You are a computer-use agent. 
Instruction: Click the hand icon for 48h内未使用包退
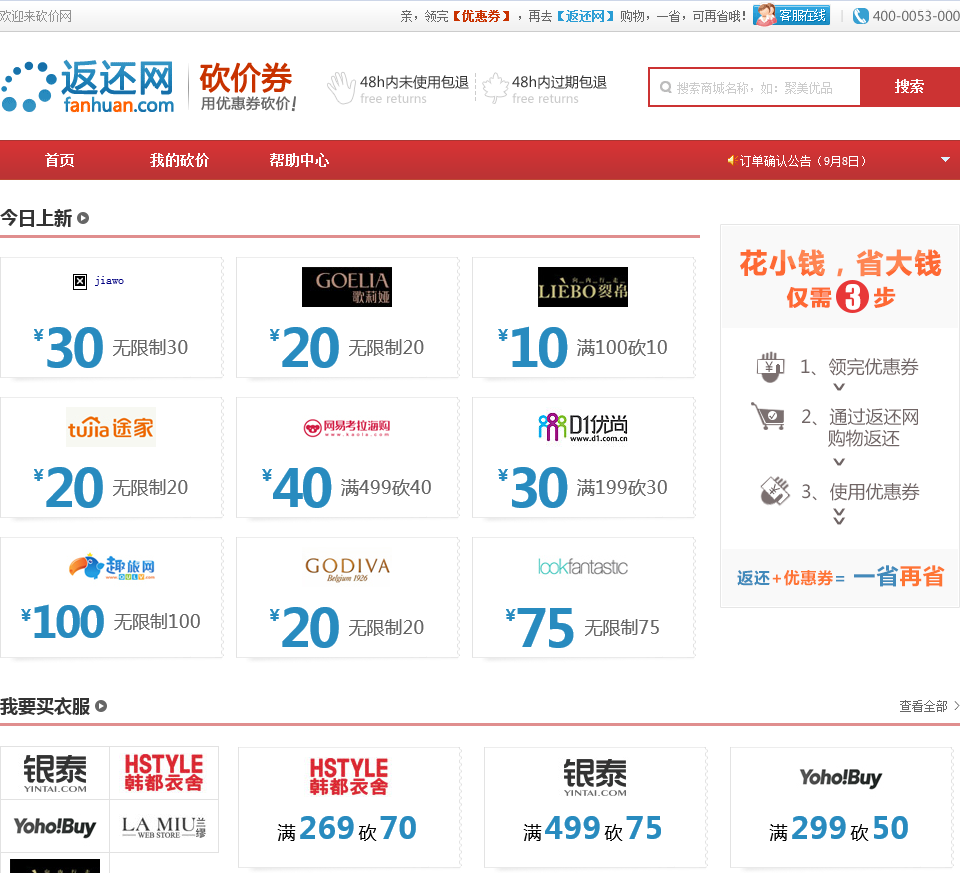(x=342, y=88)
